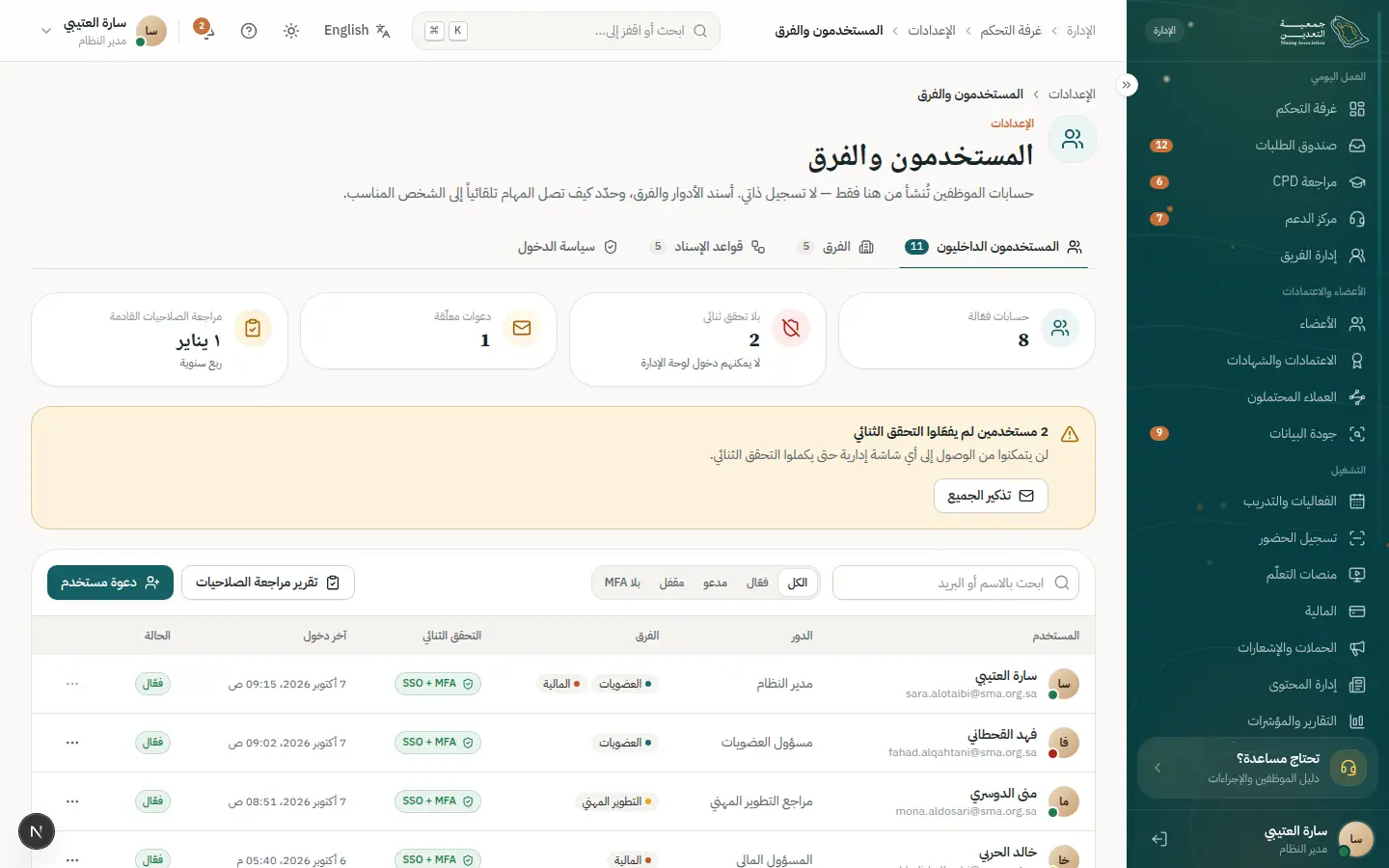
Task: Open إدارة الفريق in the sidebar
Action: click(x=1258, y=256)
